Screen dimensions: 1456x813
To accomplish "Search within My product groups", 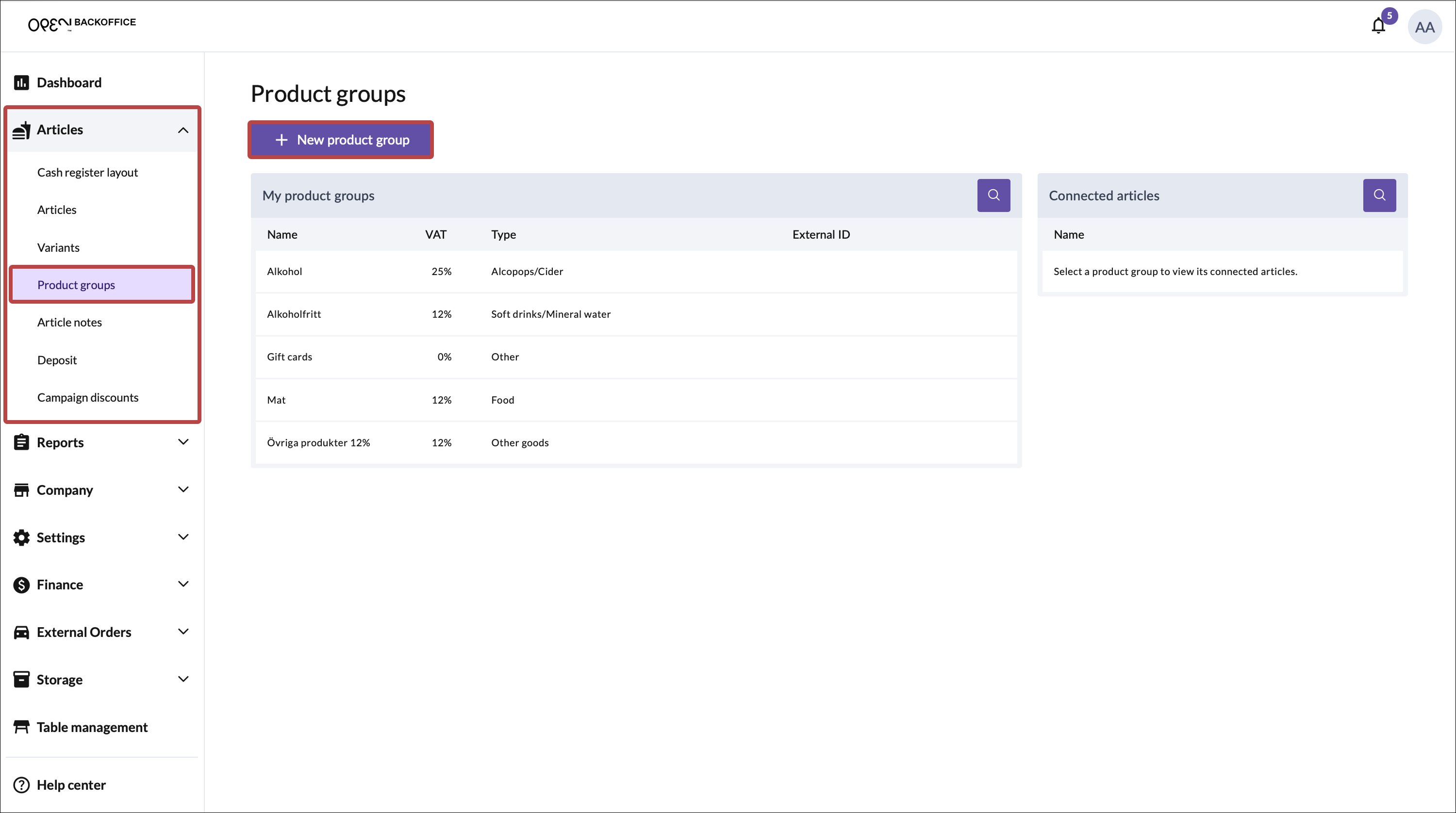I will coord(993,195).
